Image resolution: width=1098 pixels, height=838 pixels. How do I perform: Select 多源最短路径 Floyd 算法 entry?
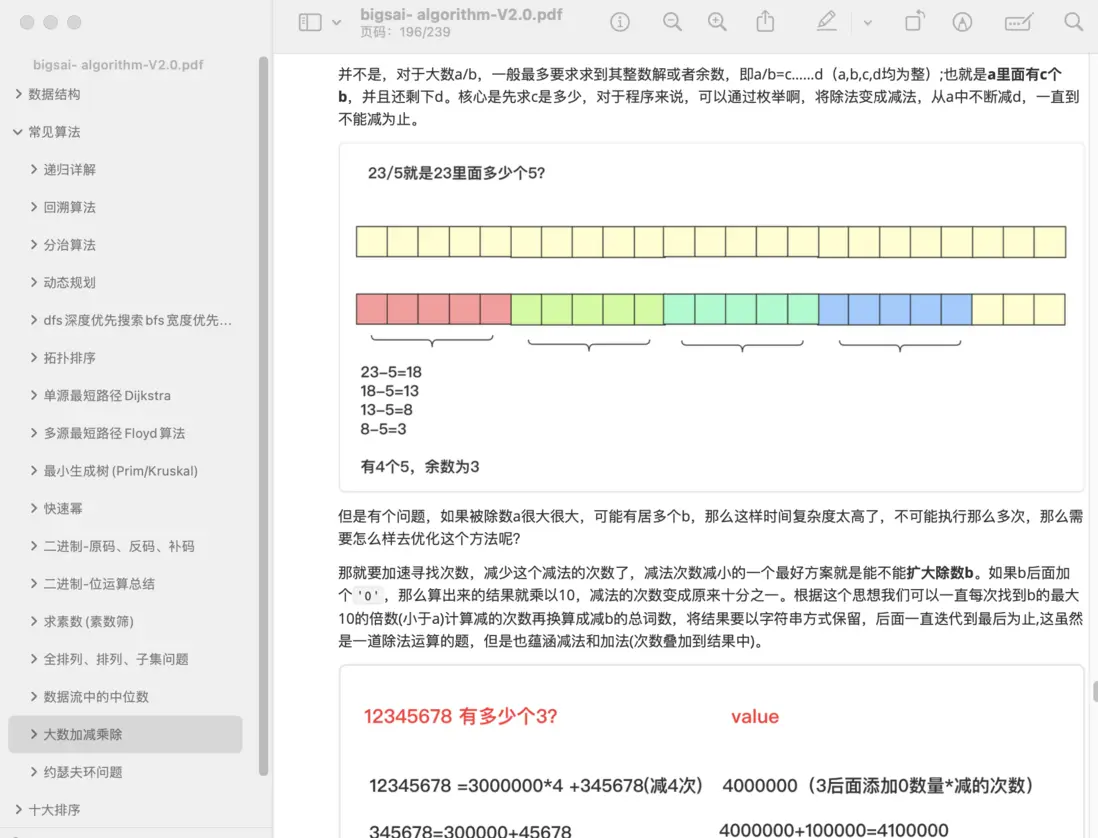pos(114,433)
